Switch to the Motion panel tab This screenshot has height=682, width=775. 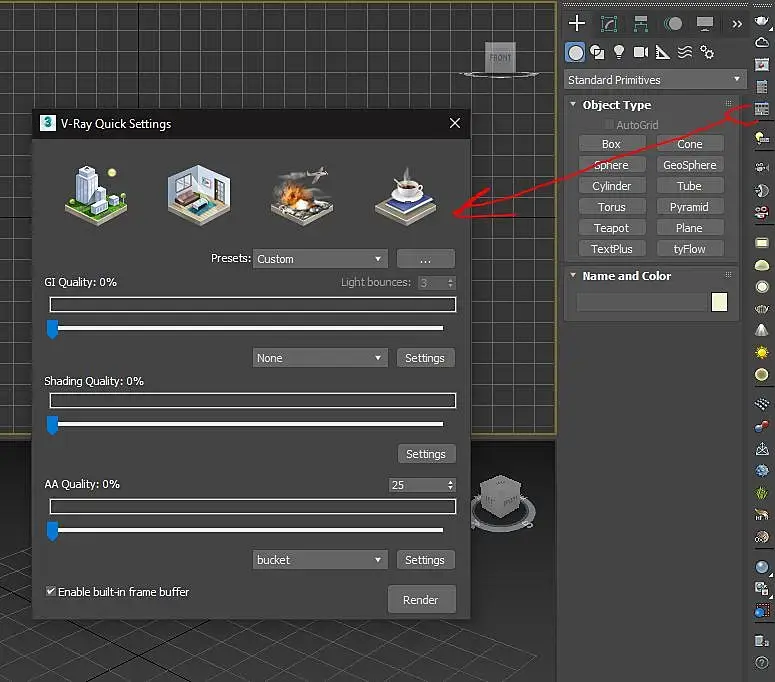[x=673, y=23]
